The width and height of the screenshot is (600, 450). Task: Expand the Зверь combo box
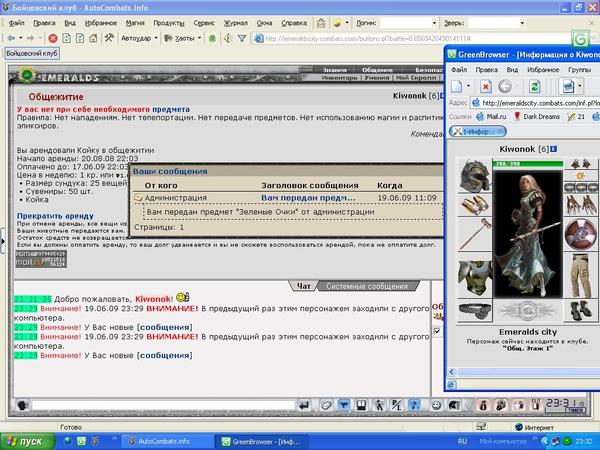click(x=522, y=23)
